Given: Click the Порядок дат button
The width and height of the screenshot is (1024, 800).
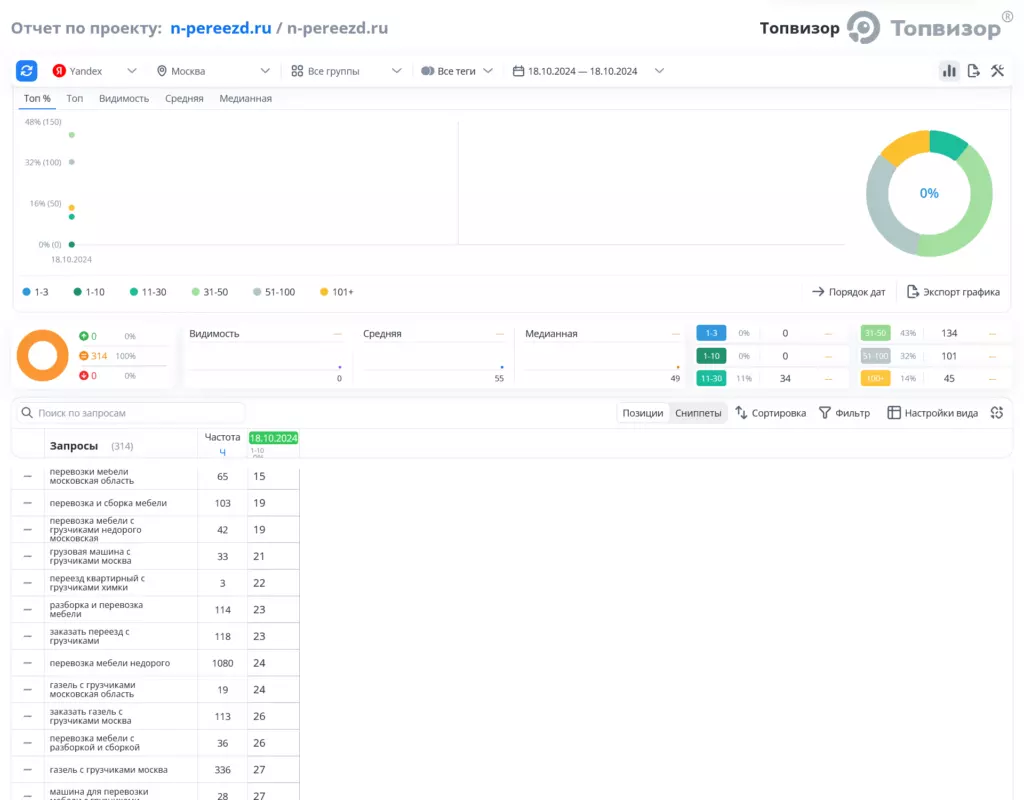Looking at the screenshot, I should coord(848,292).
